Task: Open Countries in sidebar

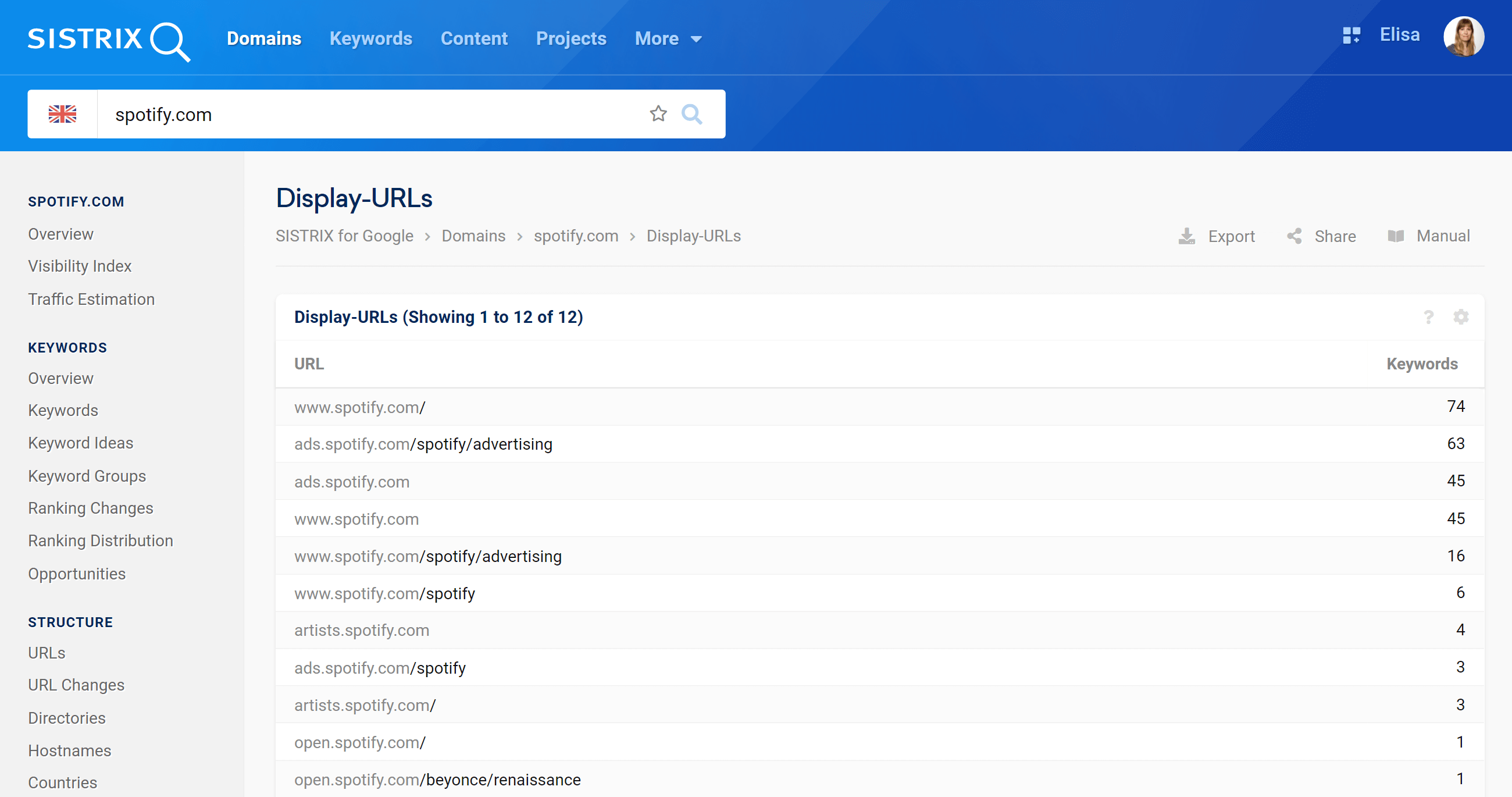Action: pos(62,783)
